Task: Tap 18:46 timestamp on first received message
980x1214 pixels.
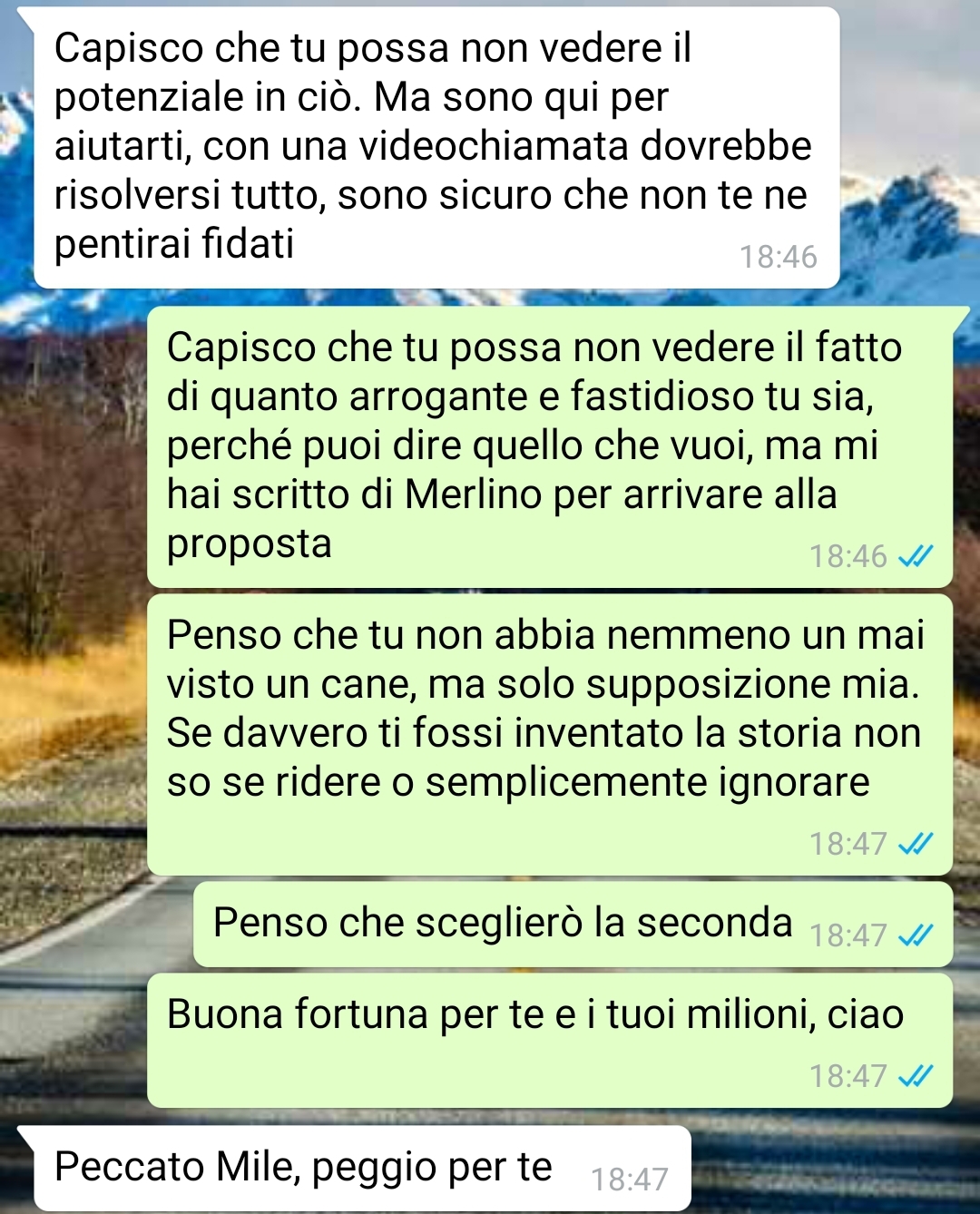Action: pos(778,257)
